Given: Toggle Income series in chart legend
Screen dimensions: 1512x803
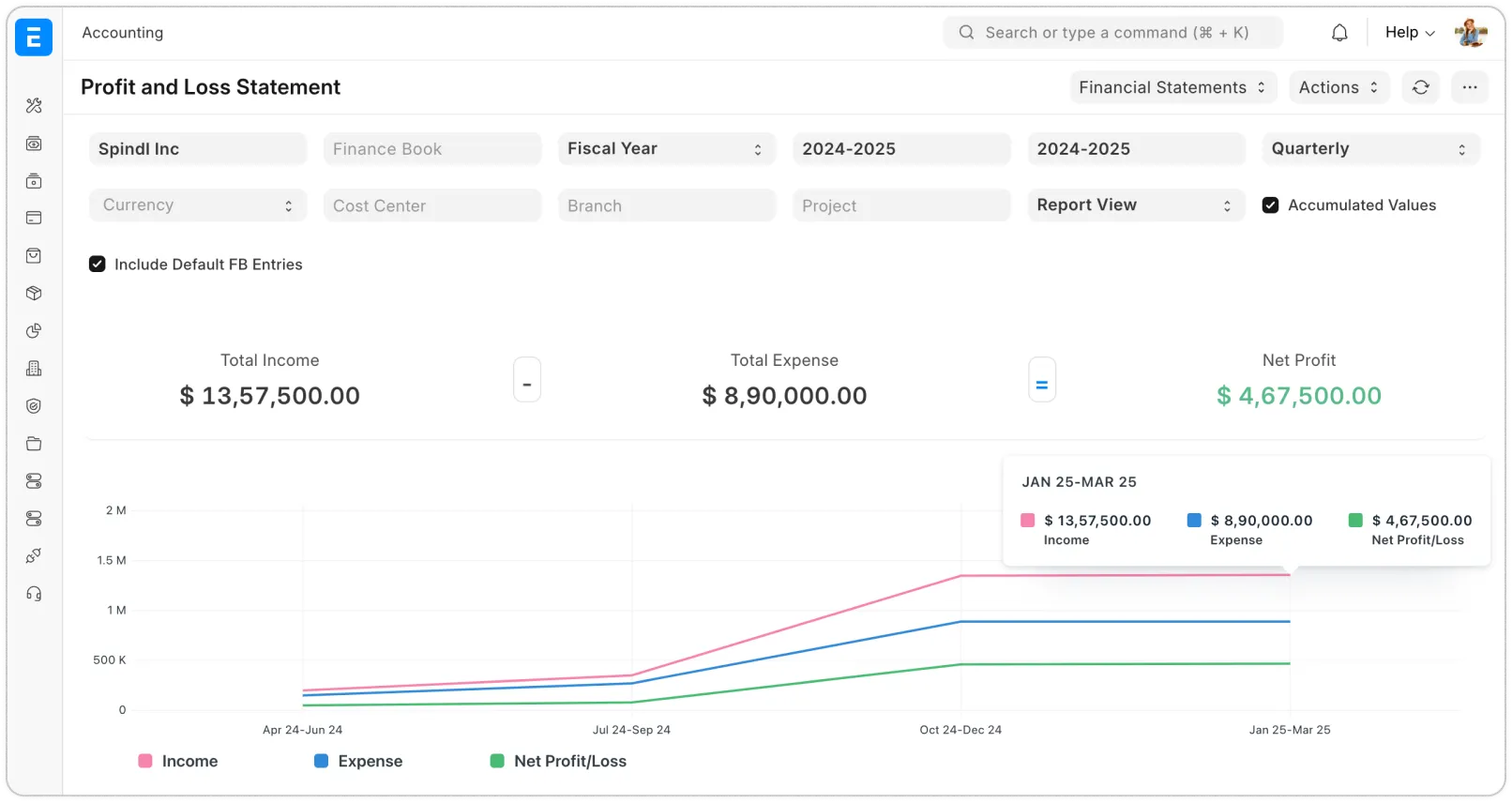Looking at the screenshot, I should pyautogui.click(x=178, y=762).
